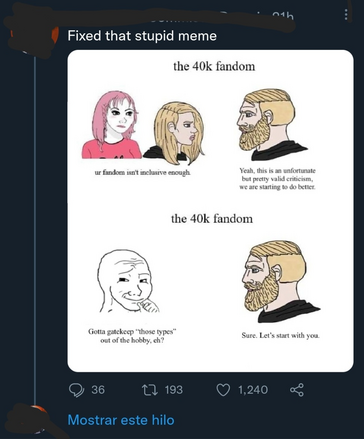364x439 pixels.
Task: Click the tweet text 'Fixed that stupid meme'
Action: point(142,36)
